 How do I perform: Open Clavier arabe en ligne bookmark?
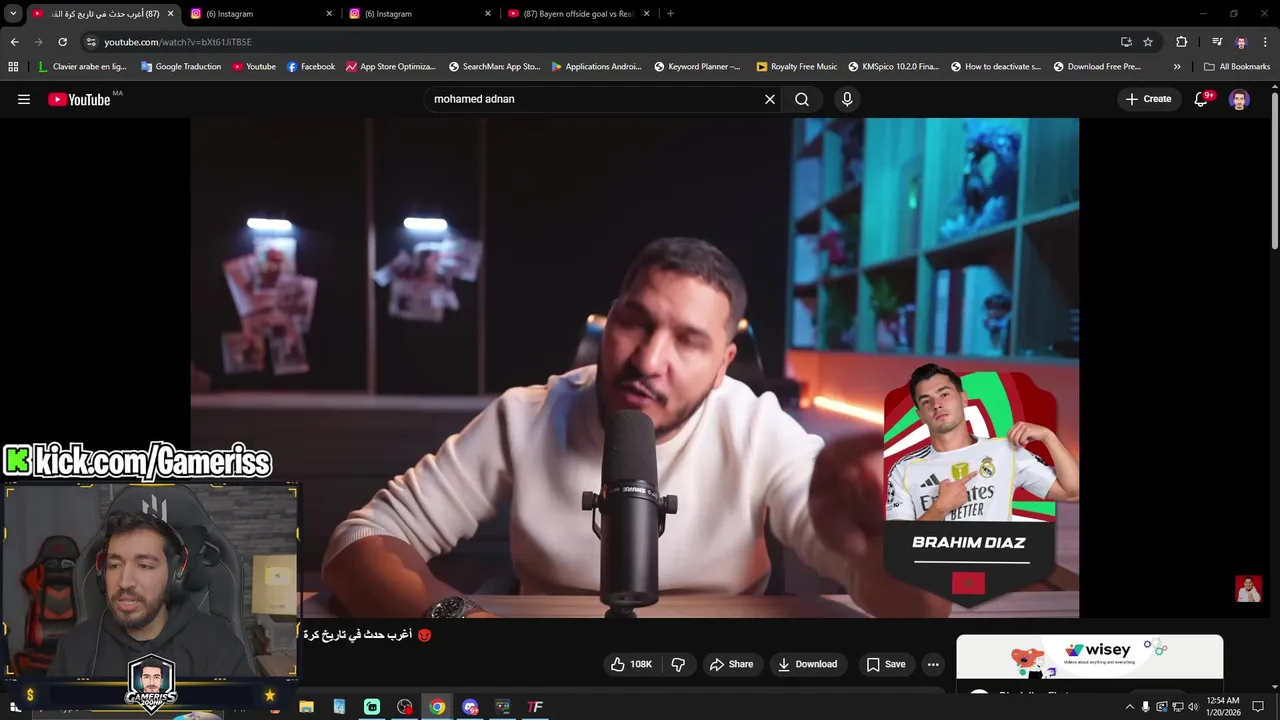[82, 67]
